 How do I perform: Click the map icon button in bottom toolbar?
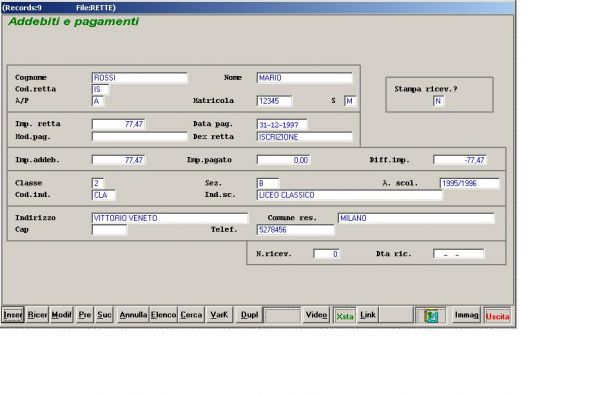430,316
